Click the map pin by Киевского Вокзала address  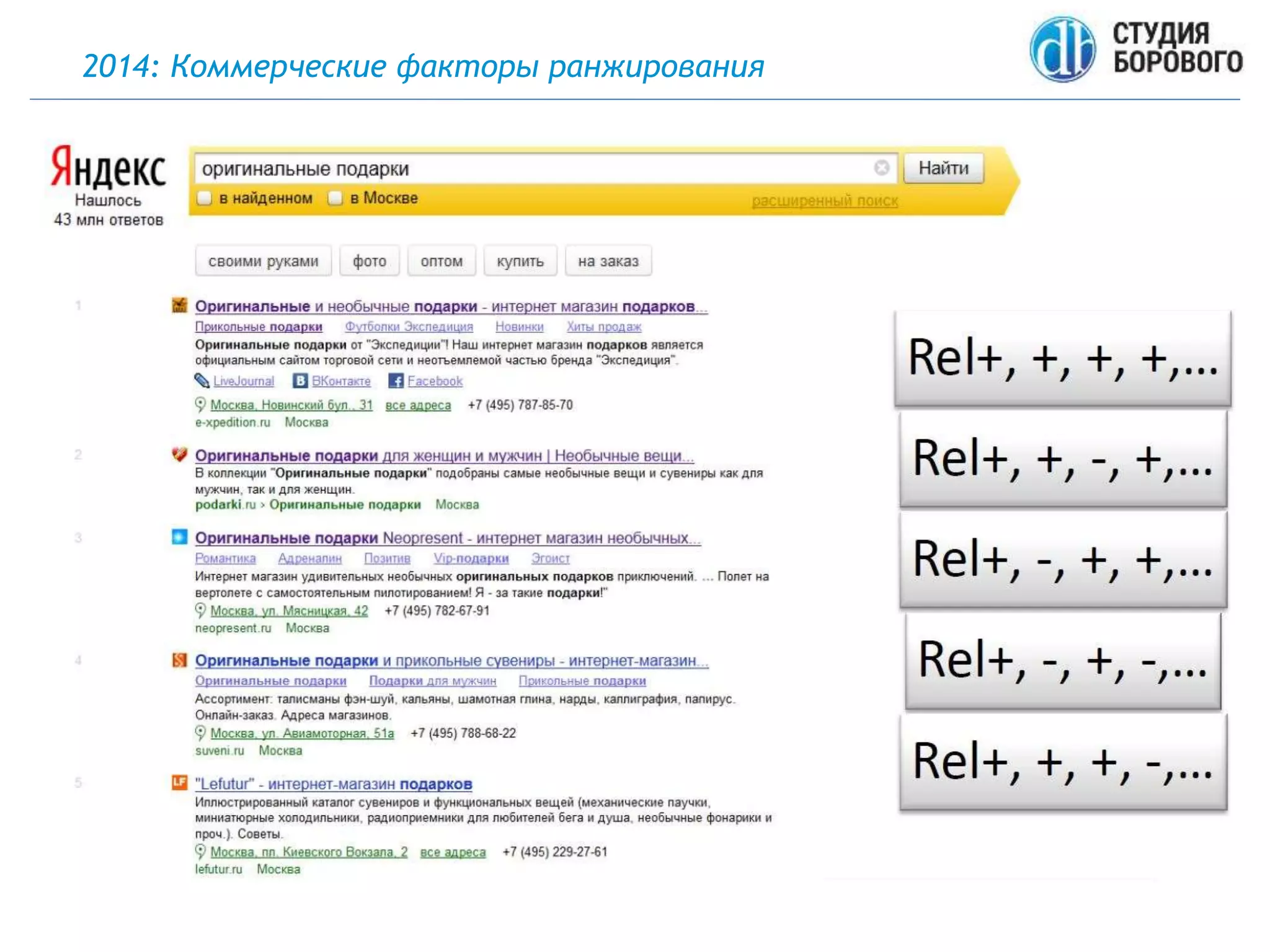pyautogui.click(x=200, y=852)
